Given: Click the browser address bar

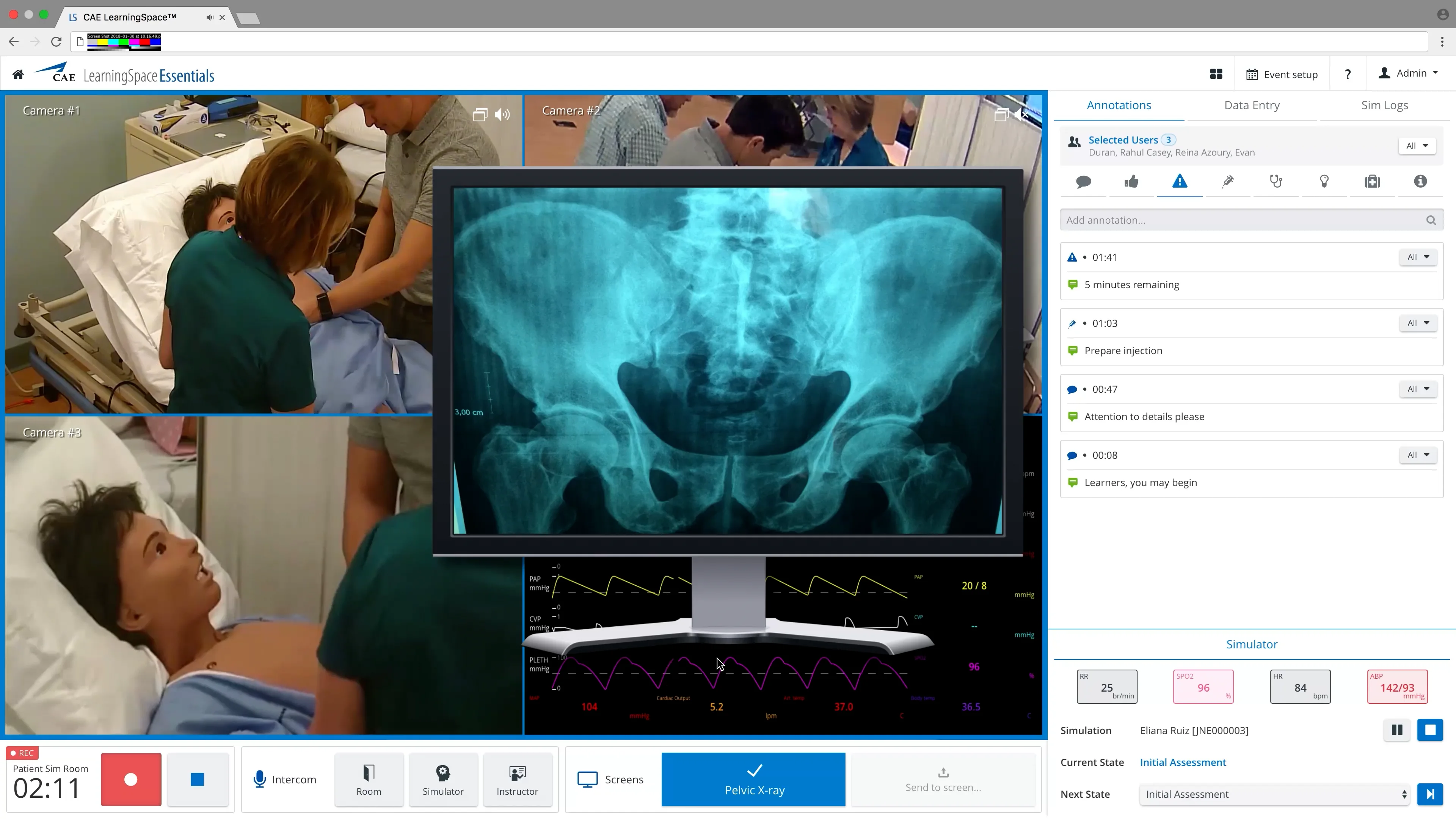Looking at the screenshot, I should click(x=749, y=41).
